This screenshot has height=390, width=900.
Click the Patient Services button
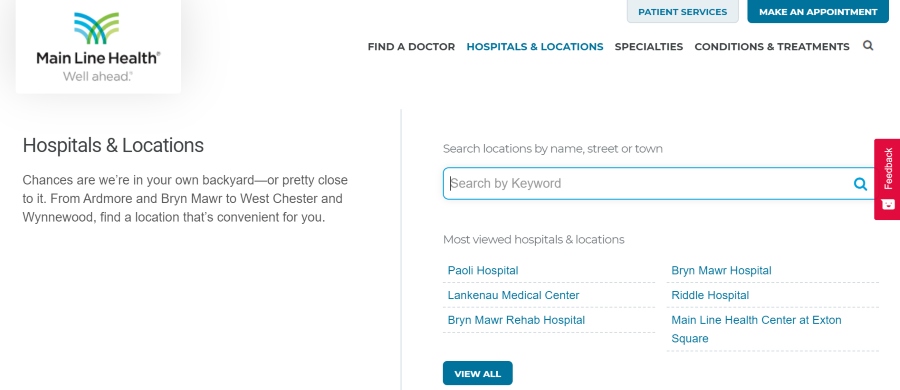pyautogui.click(x=682, y=11)
